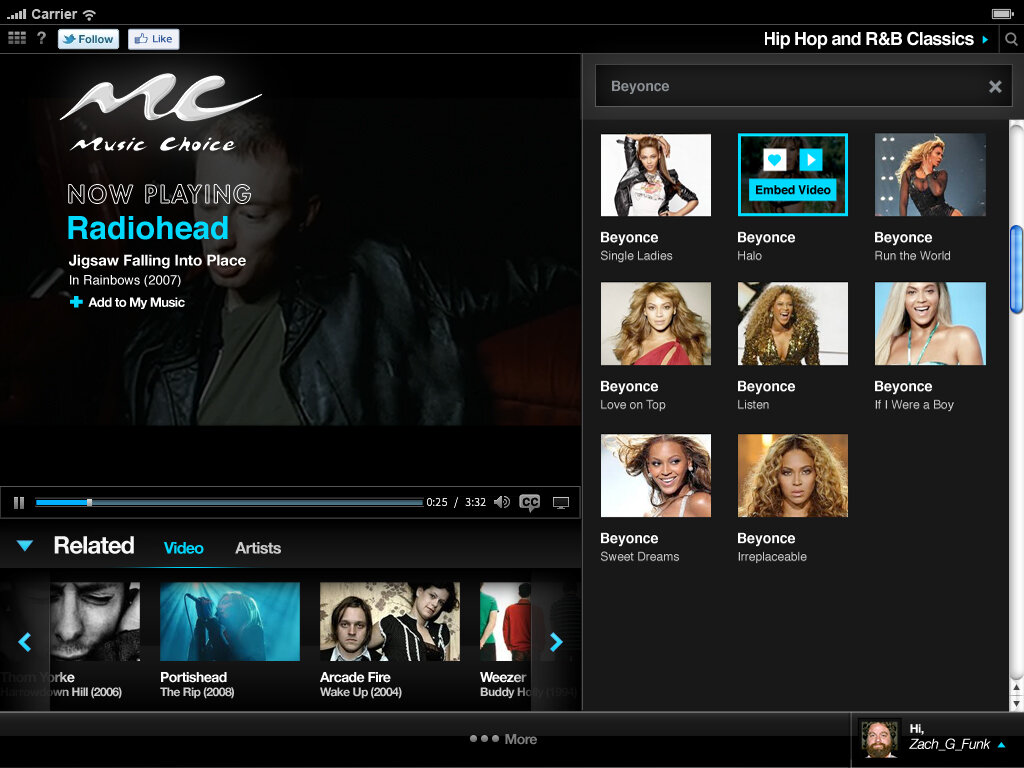
Task: Show previous related videos with left arrow
Action: click(25, 642)
